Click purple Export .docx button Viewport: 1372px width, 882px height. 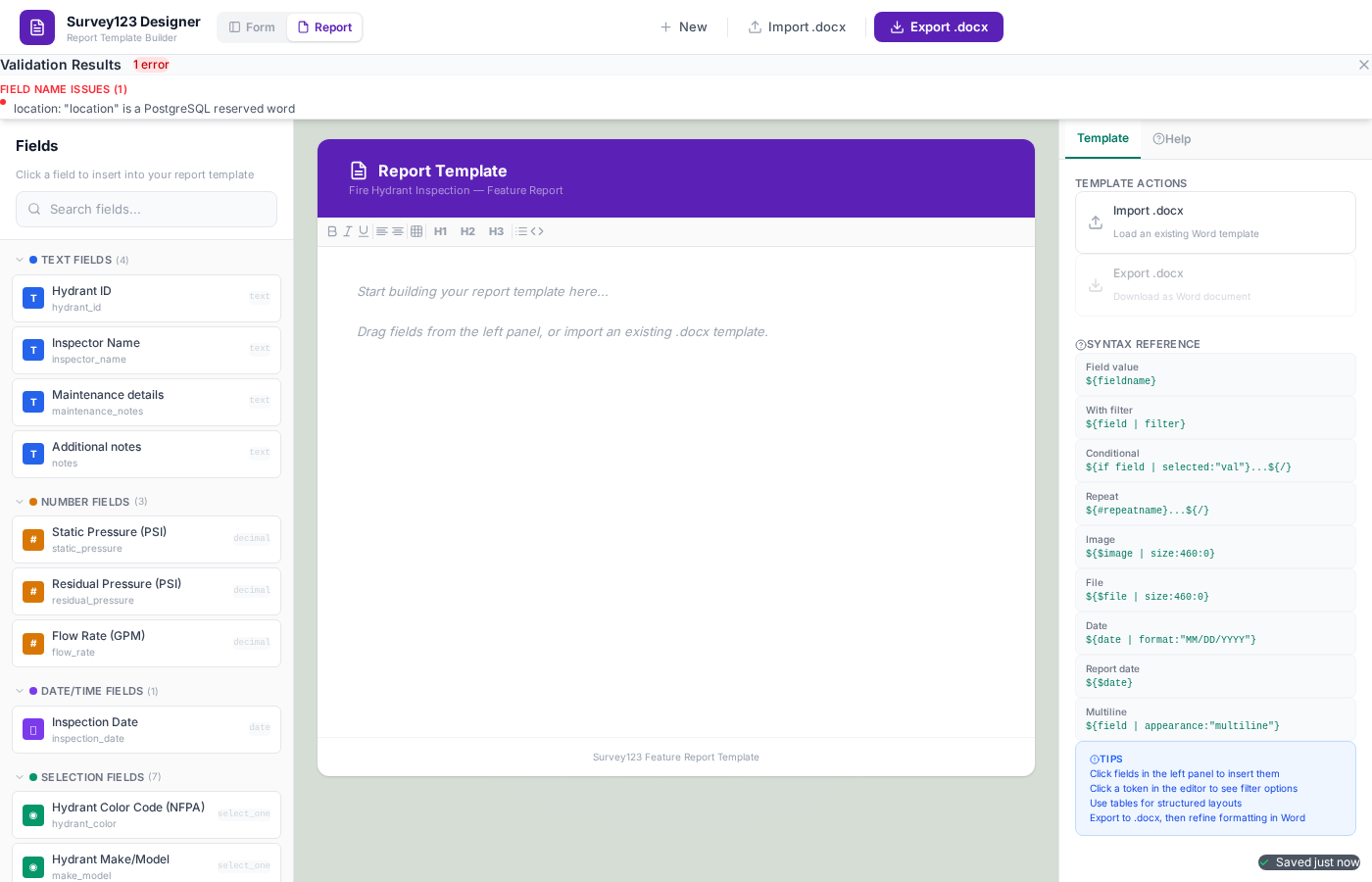point(939,27)
